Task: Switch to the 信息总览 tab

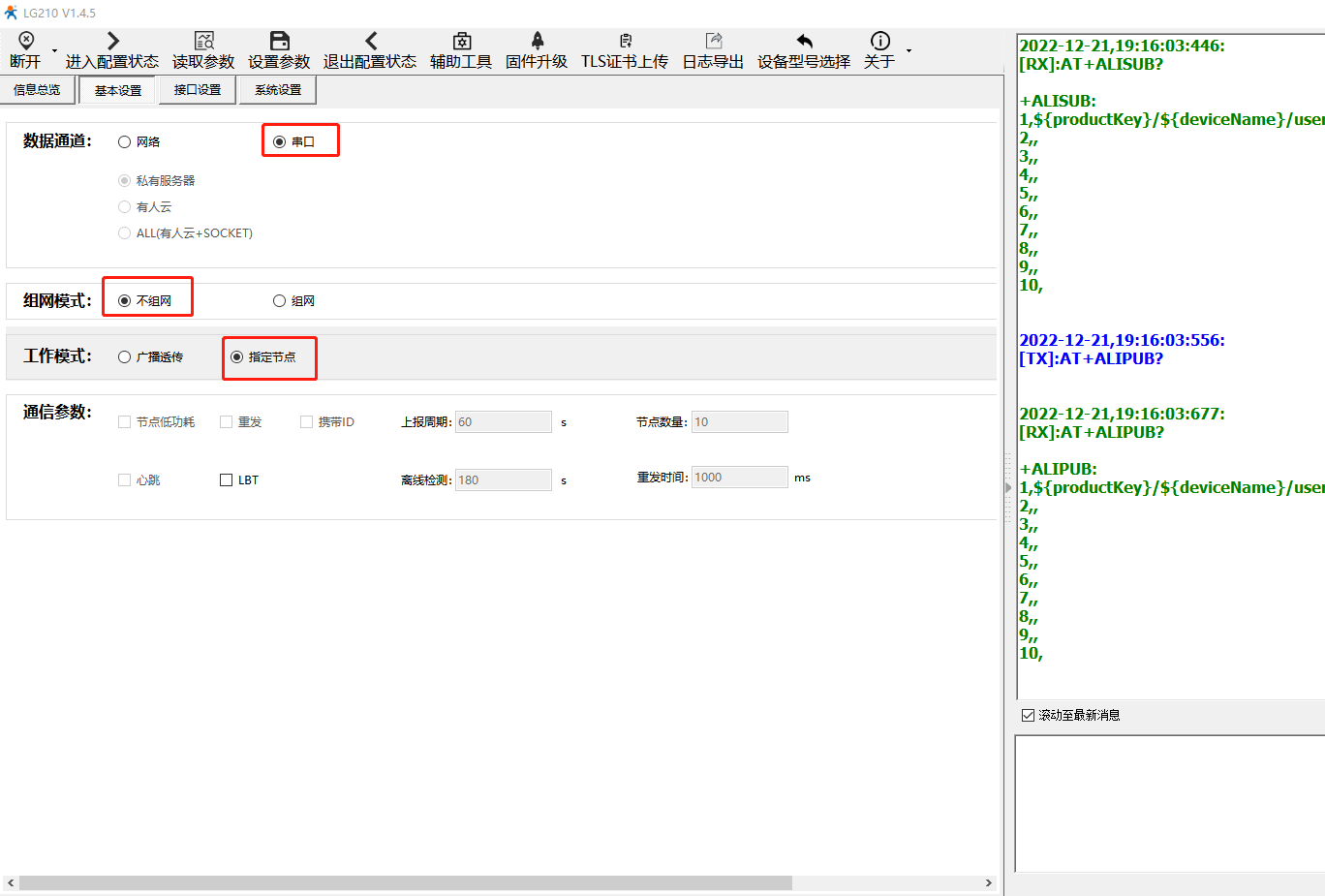Action: [37, 90]
